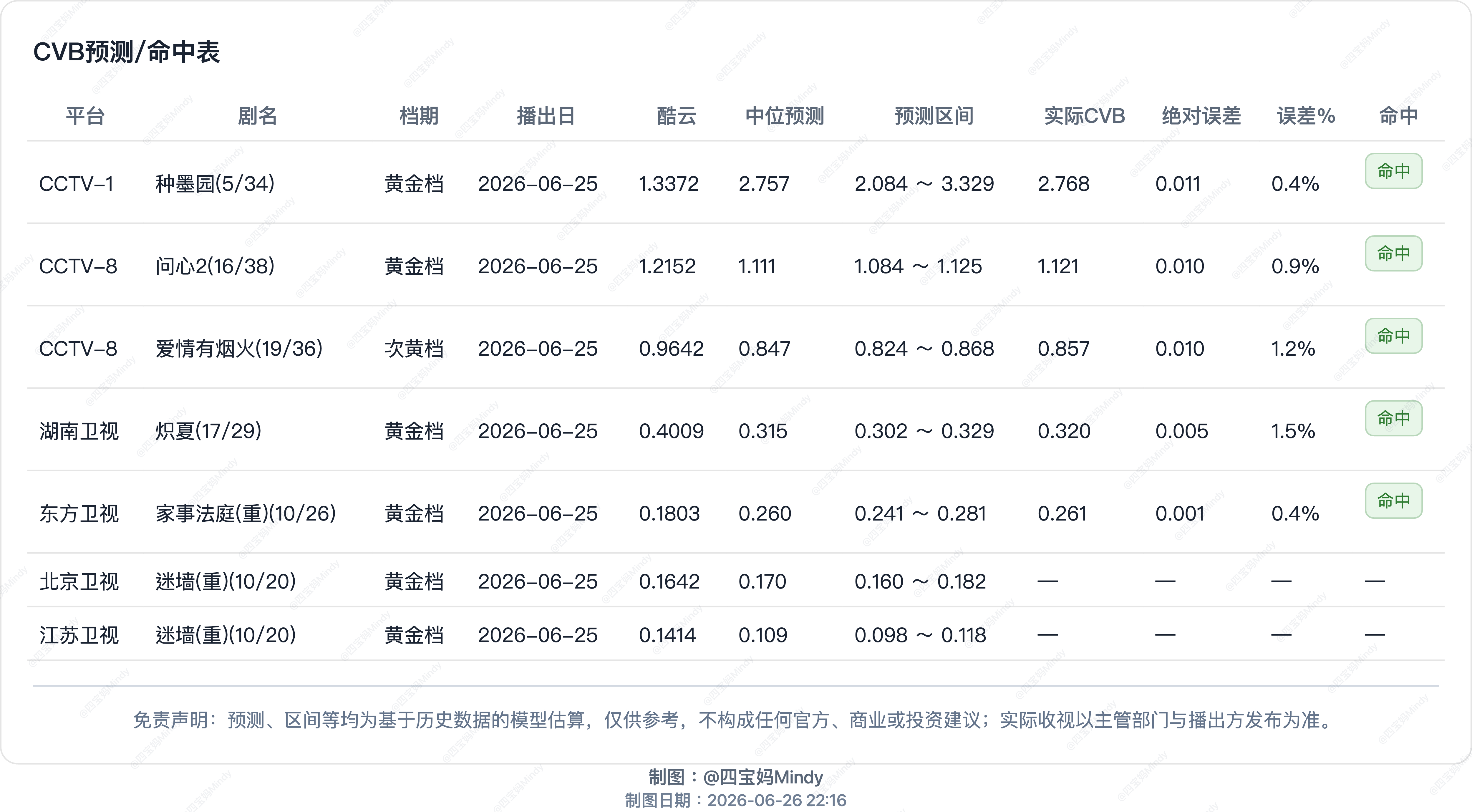1472x812 pixels.
Task: Click prediction range 2.084 ~ 3.329
Action: click(x=924, y=184)
